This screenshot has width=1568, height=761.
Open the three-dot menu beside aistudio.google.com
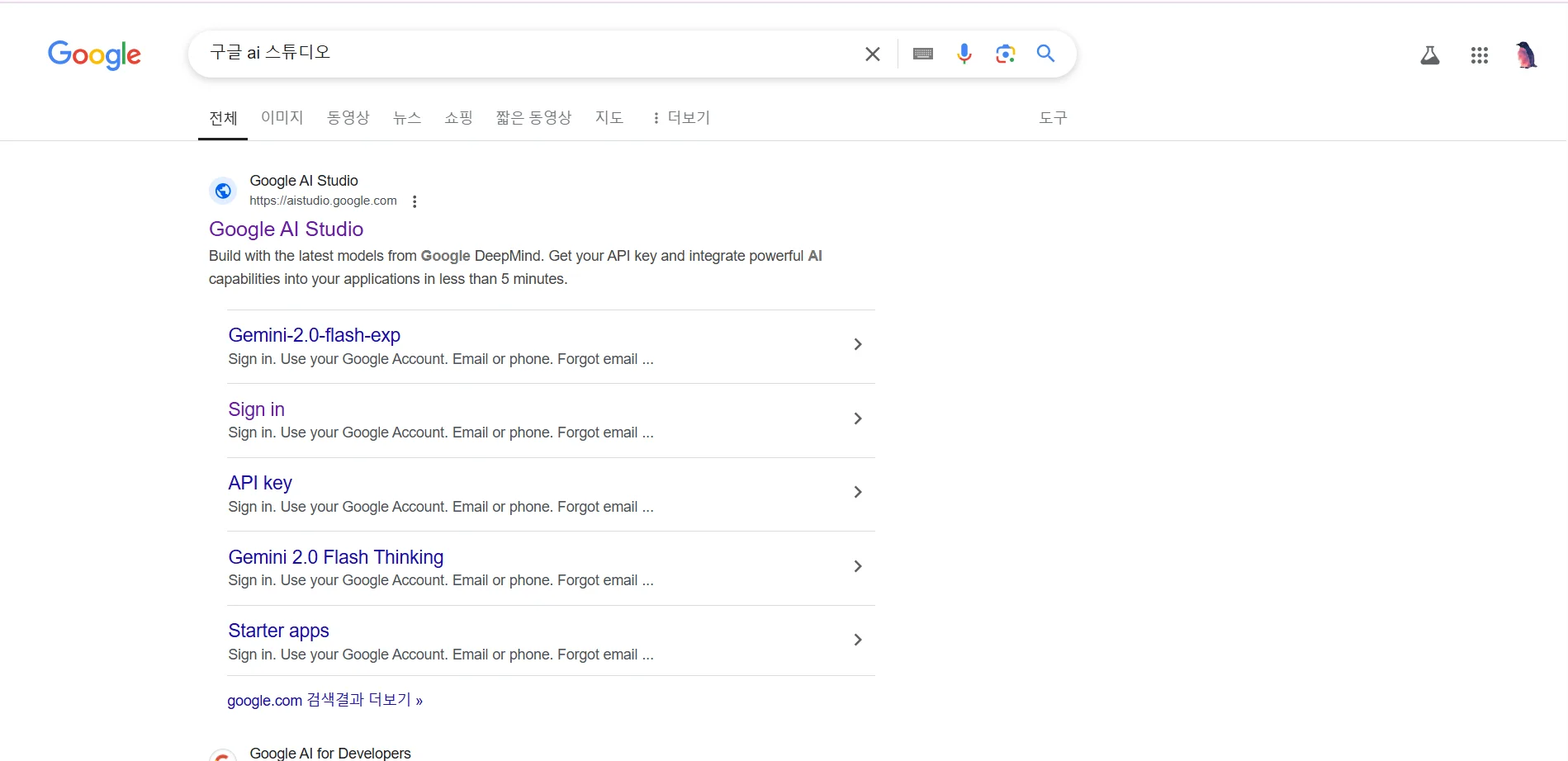pyautogui.click(x=415, y=201)
